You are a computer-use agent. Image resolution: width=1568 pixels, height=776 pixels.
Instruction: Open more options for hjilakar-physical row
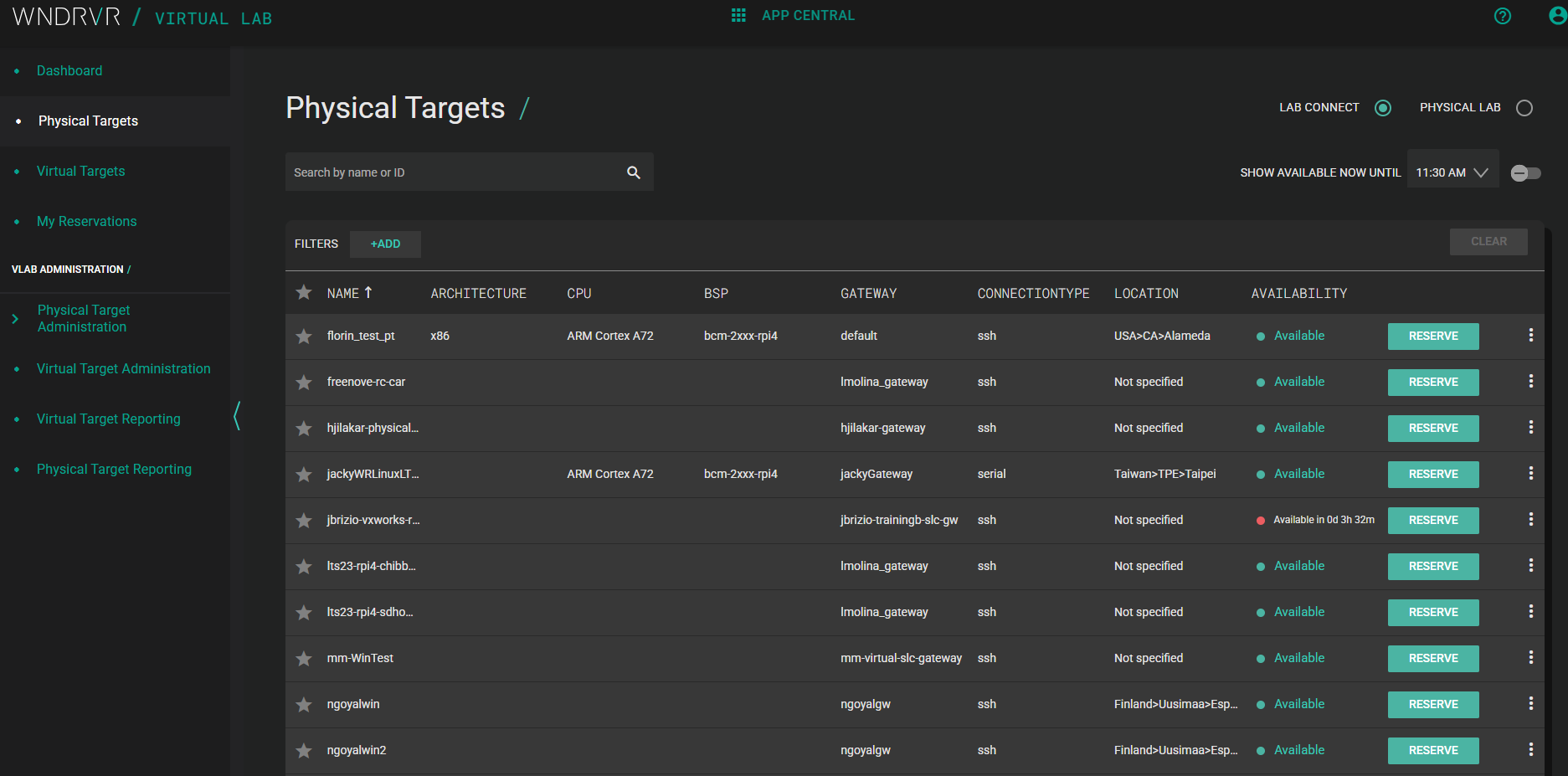1531,427
